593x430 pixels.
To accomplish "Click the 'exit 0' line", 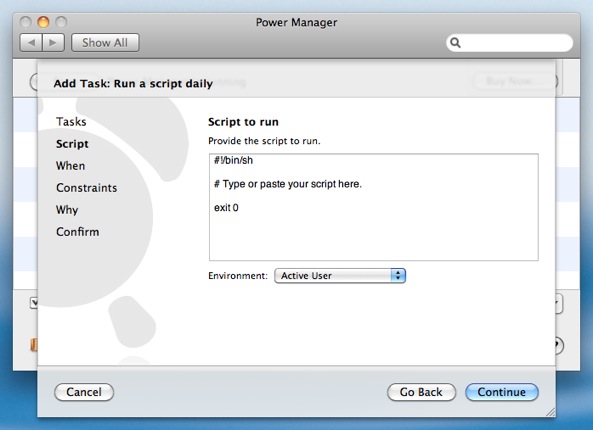I will pyautogui.click(x=226, y=208).
